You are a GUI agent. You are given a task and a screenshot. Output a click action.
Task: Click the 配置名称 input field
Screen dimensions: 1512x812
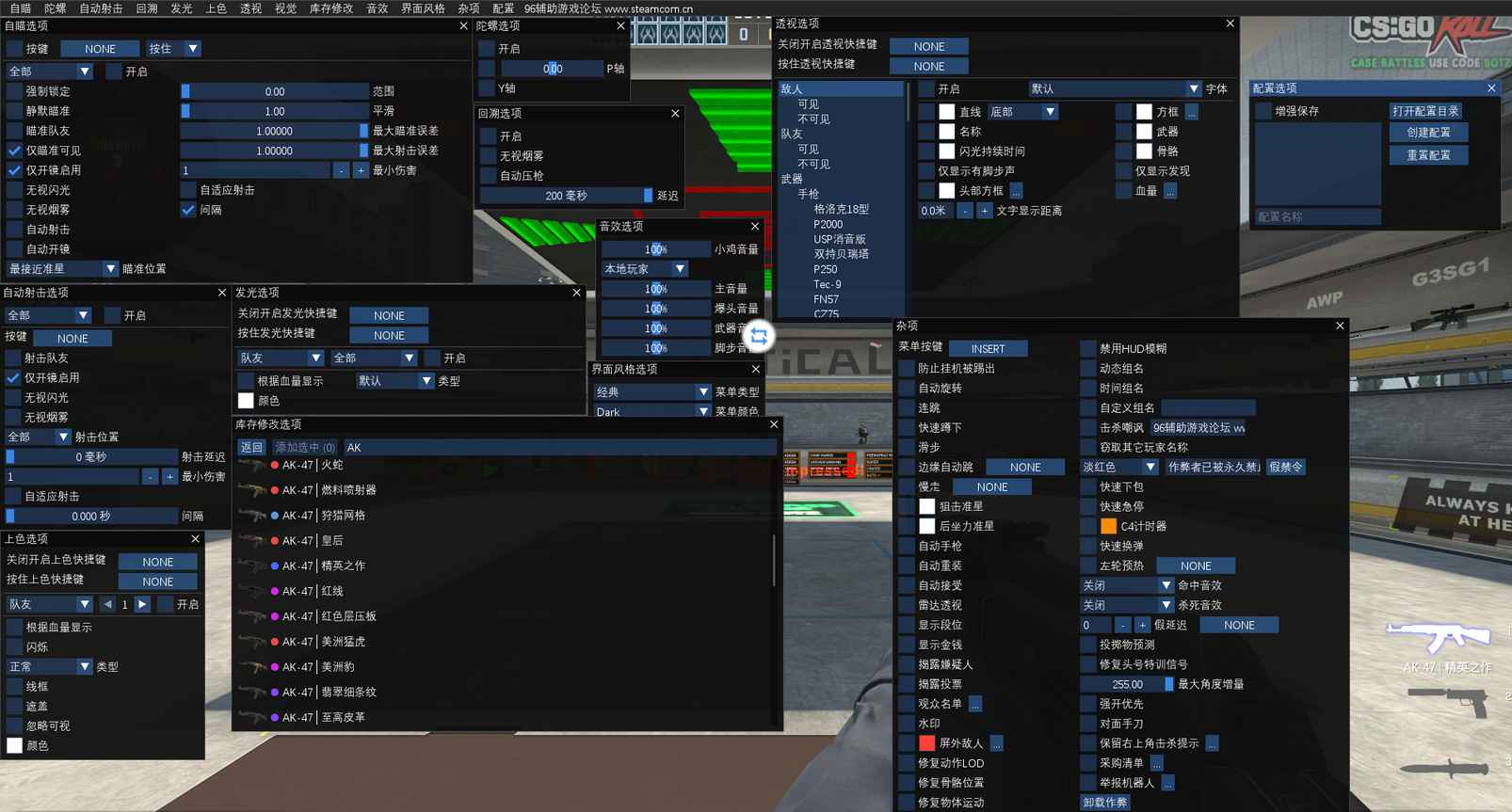coord(1317,216)
